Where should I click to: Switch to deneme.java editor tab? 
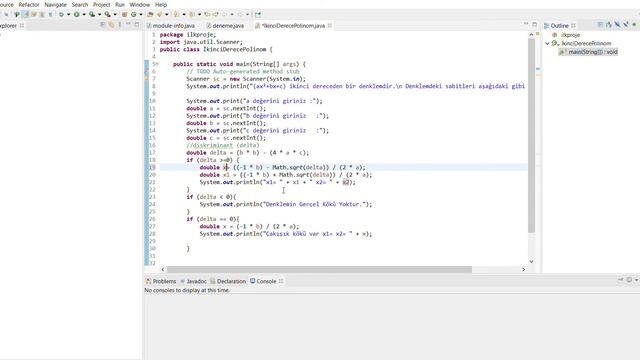(225, 25)
